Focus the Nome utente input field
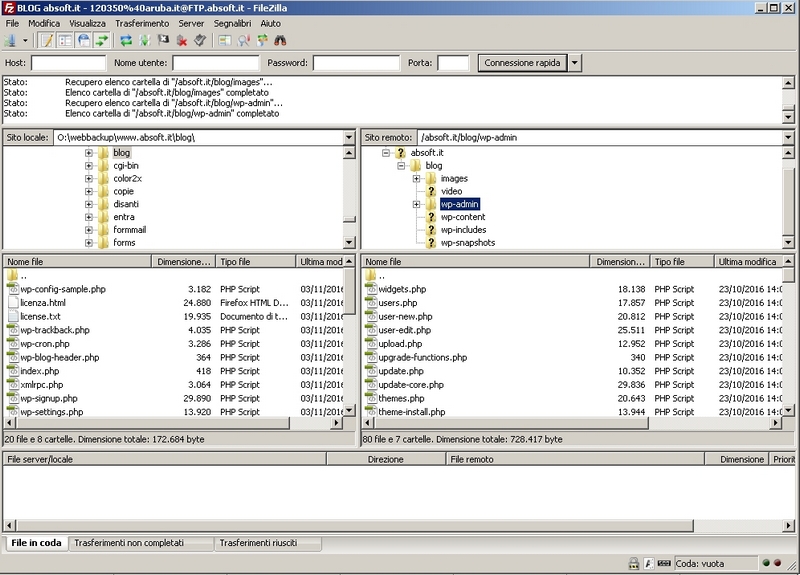 pyautogui.click(x=216, y=63)
